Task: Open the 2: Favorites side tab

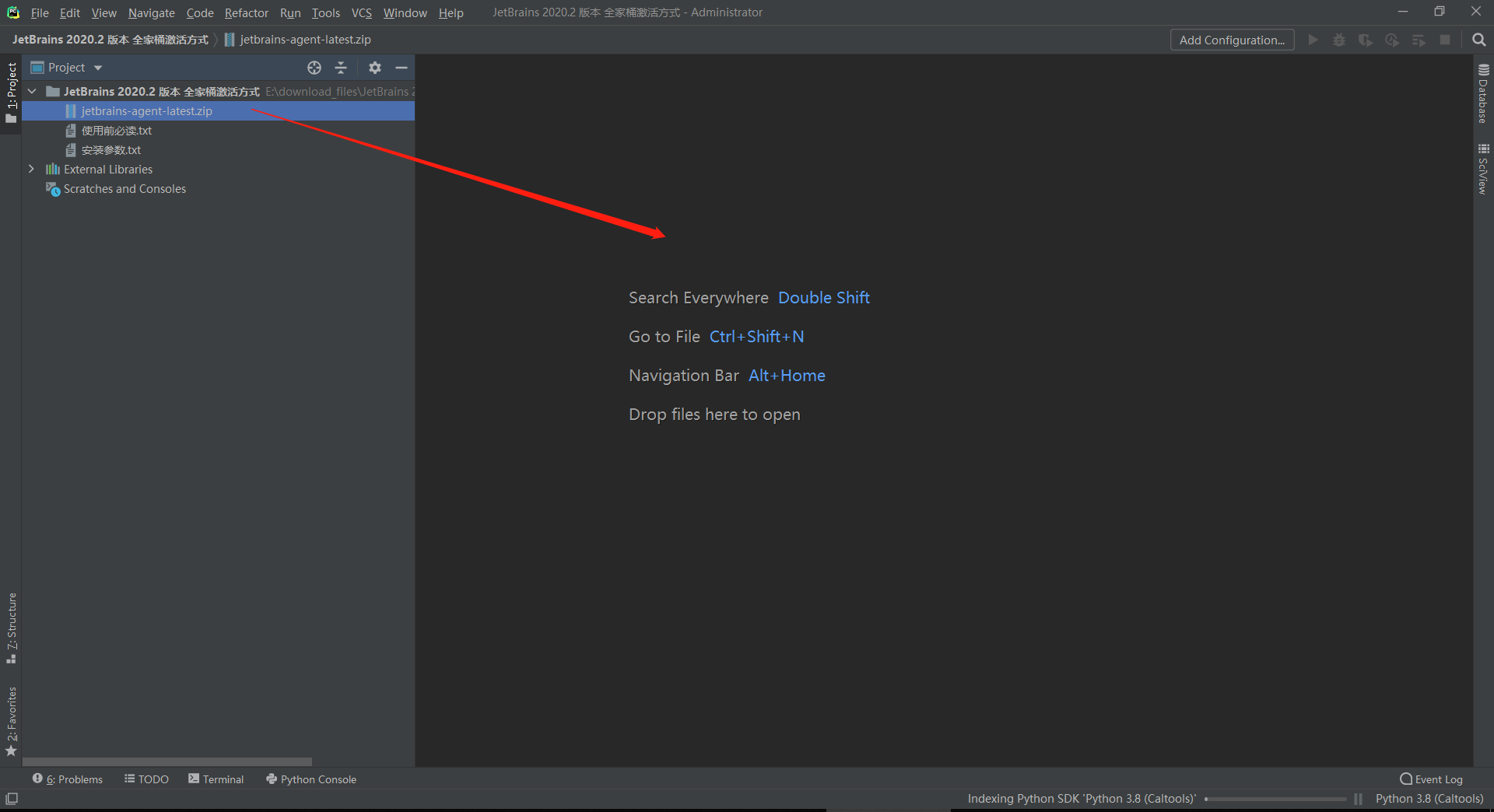Action: coord(11,721)
